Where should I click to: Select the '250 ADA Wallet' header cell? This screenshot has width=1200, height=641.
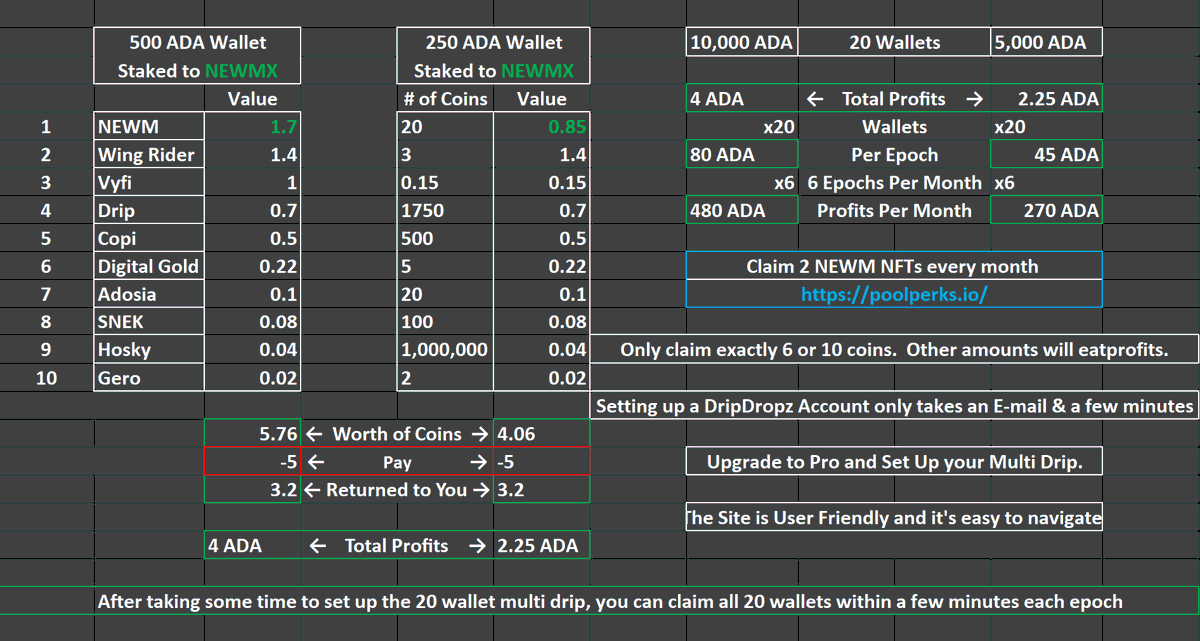click(493, 43)
